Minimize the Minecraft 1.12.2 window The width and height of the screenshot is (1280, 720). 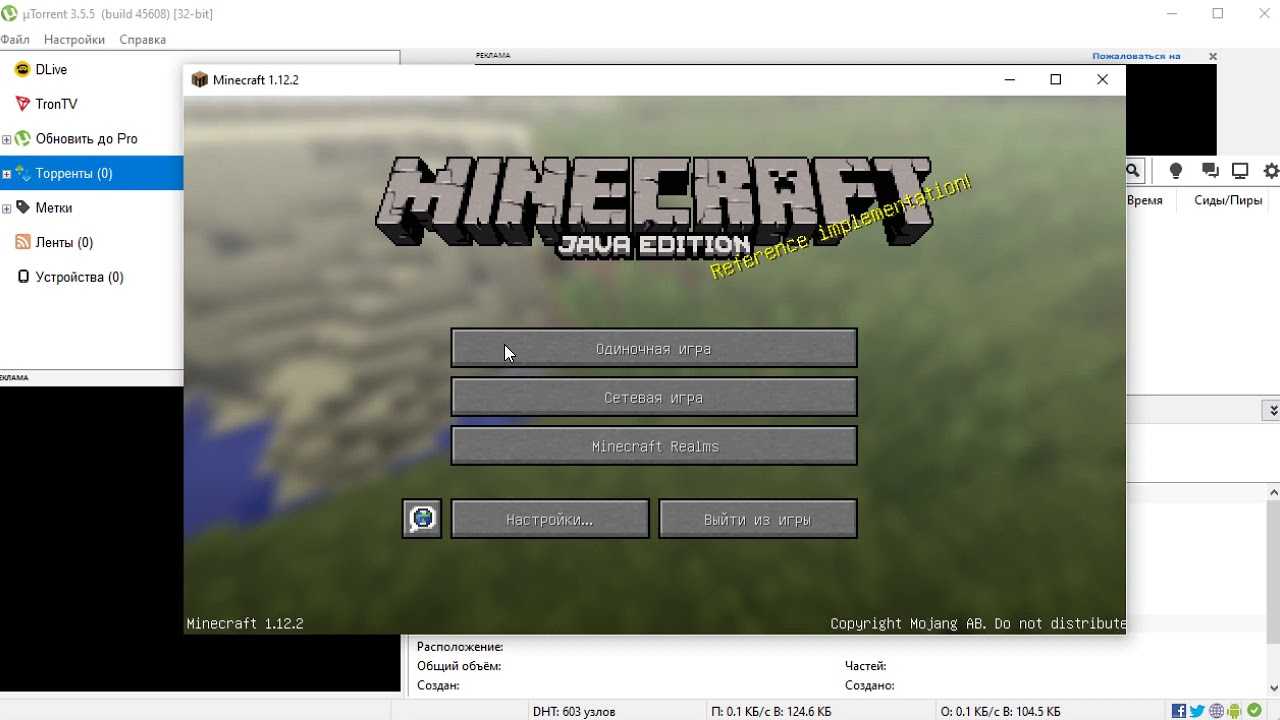(1009, 80)
